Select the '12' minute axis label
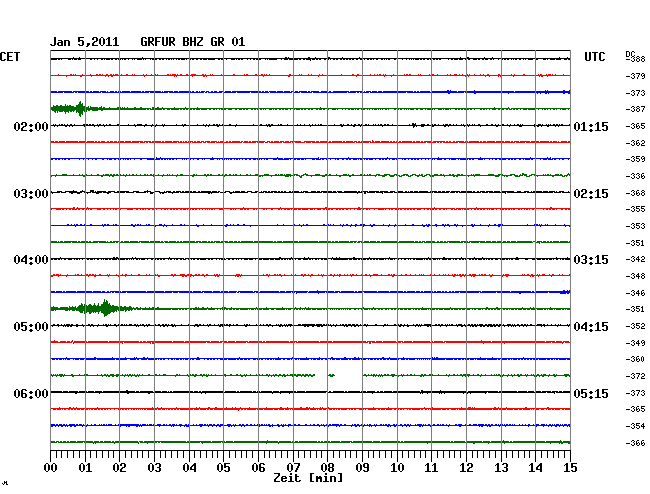This screenshot has height=494, width=650. [x=466, y=468]
